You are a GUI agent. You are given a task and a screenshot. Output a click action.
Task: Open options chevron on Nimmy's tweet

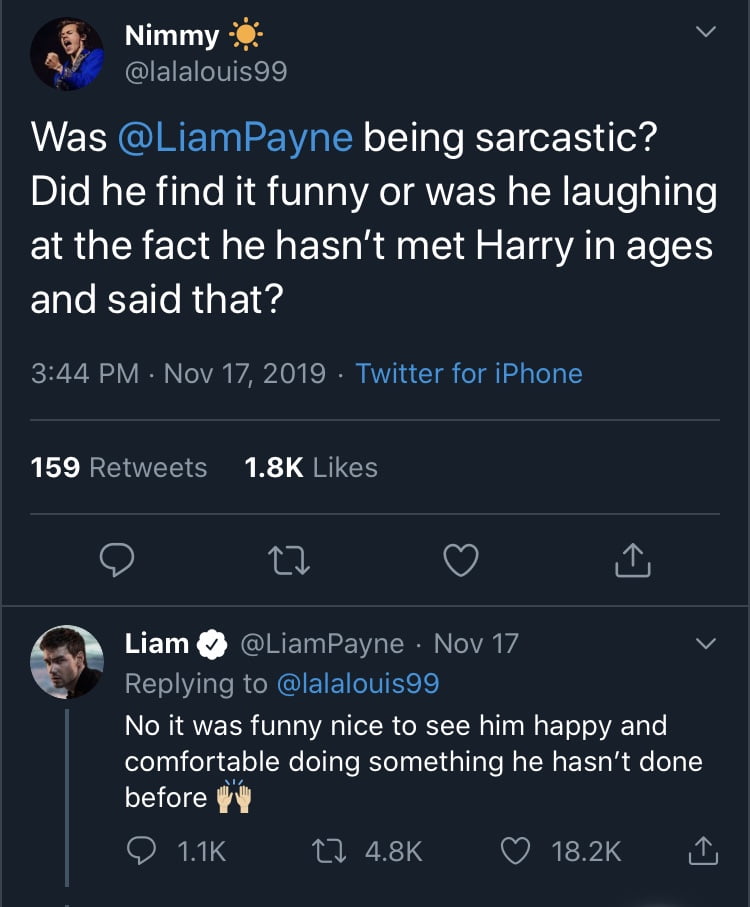pos(706,33)
